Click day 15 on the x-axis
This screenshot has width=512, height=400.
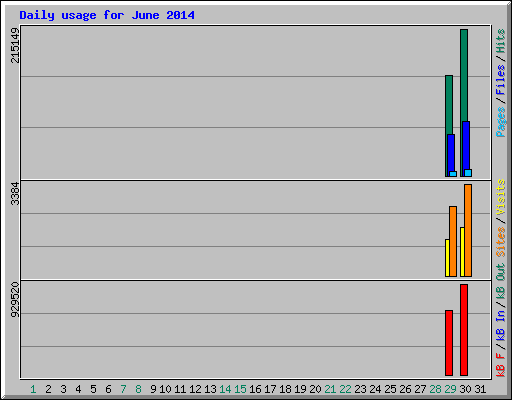[x=240, y=389]
